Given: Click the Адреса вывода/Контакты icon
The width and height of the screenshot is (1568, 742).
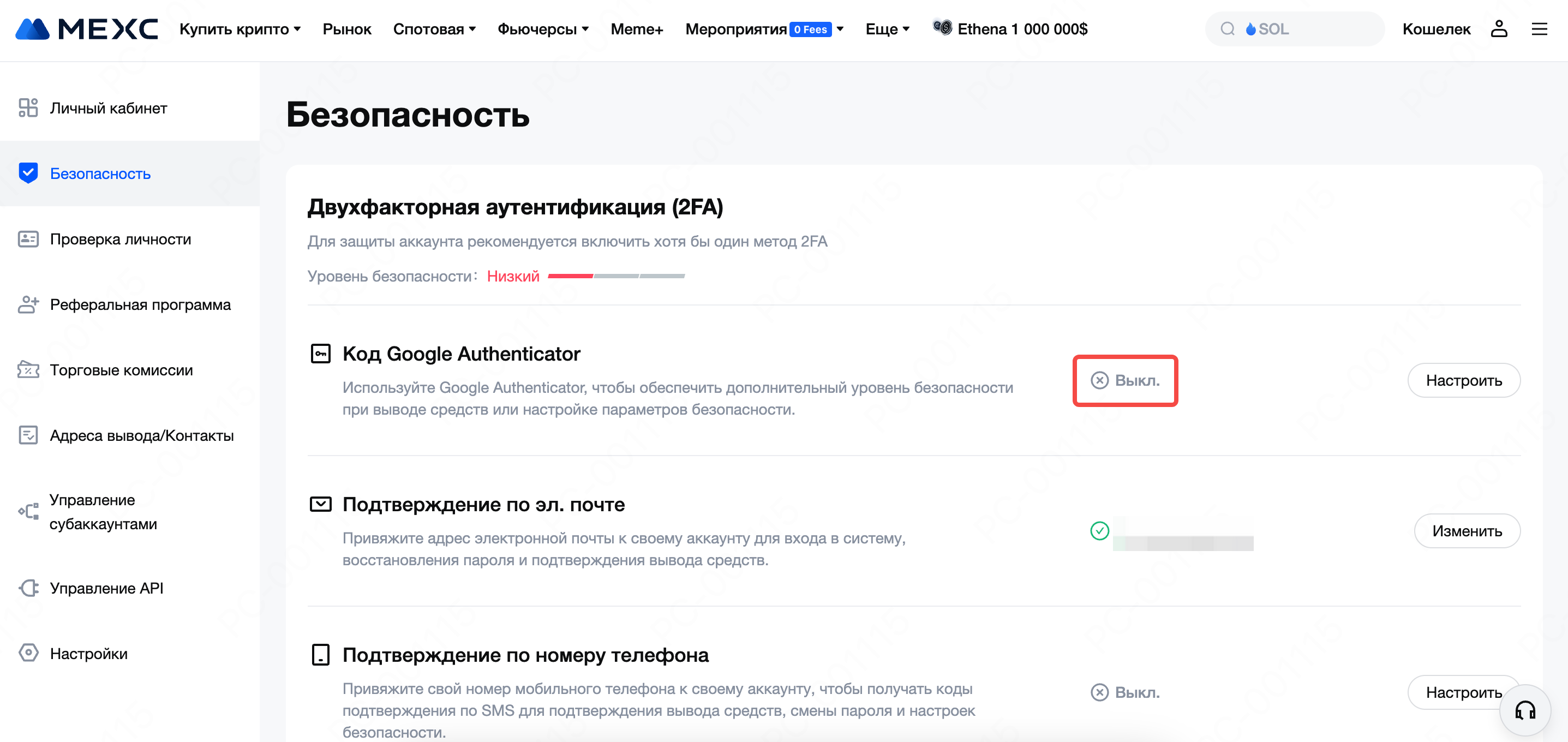Looking at the screenshot, I should (28, 435).
